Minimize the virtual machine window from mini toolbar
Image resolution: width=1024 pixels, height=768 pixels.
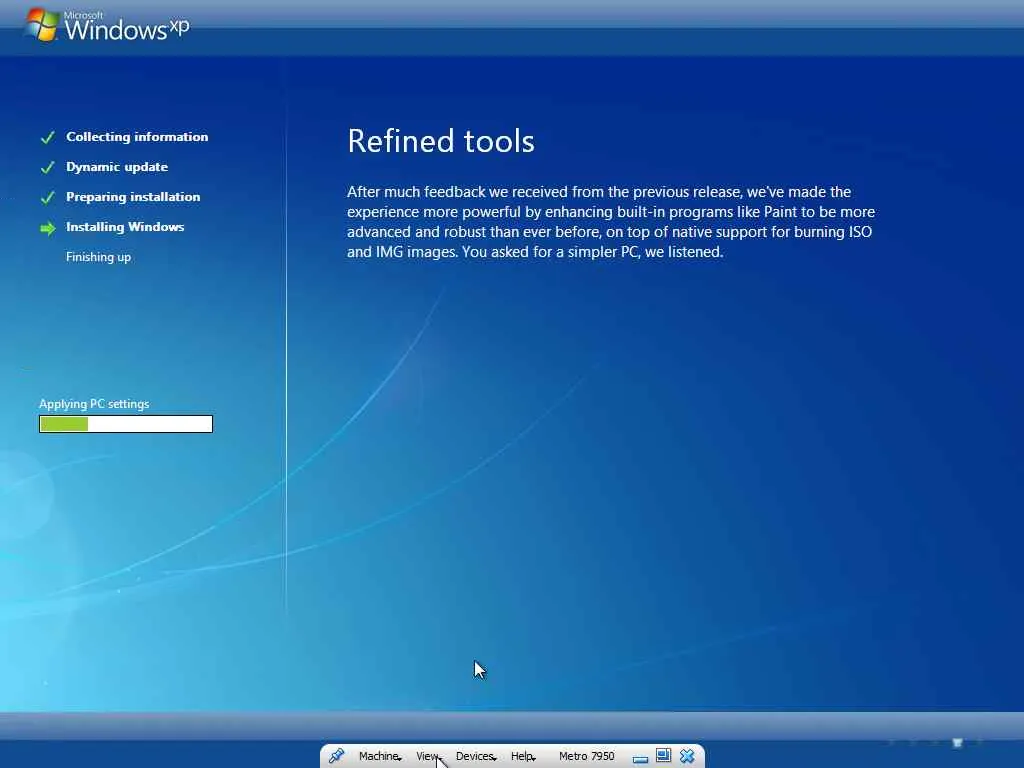640,758
